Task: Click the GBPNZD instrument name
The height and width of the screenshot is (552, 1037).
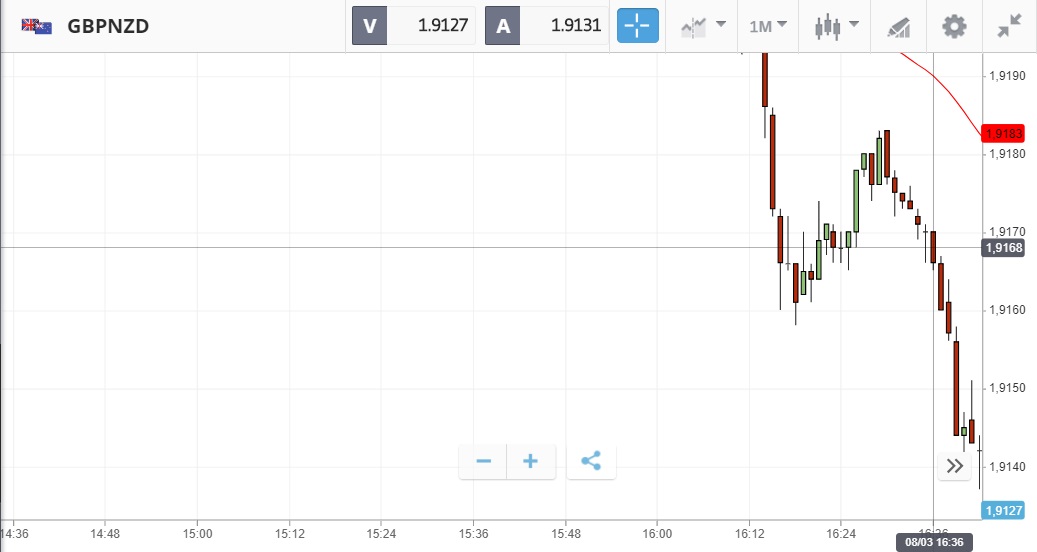Action: click(108, 27)
